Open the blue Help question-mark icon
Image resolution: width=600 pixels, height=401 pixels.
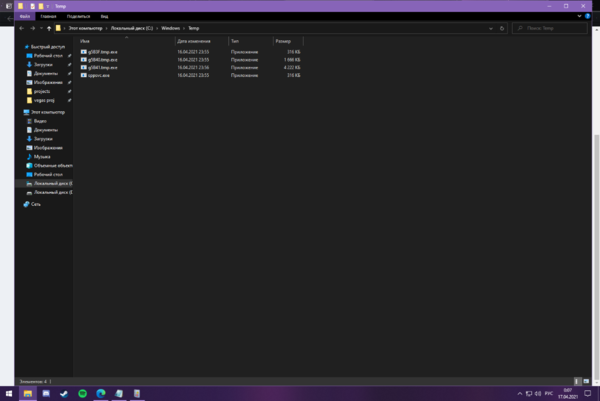[x=587, y=16]
